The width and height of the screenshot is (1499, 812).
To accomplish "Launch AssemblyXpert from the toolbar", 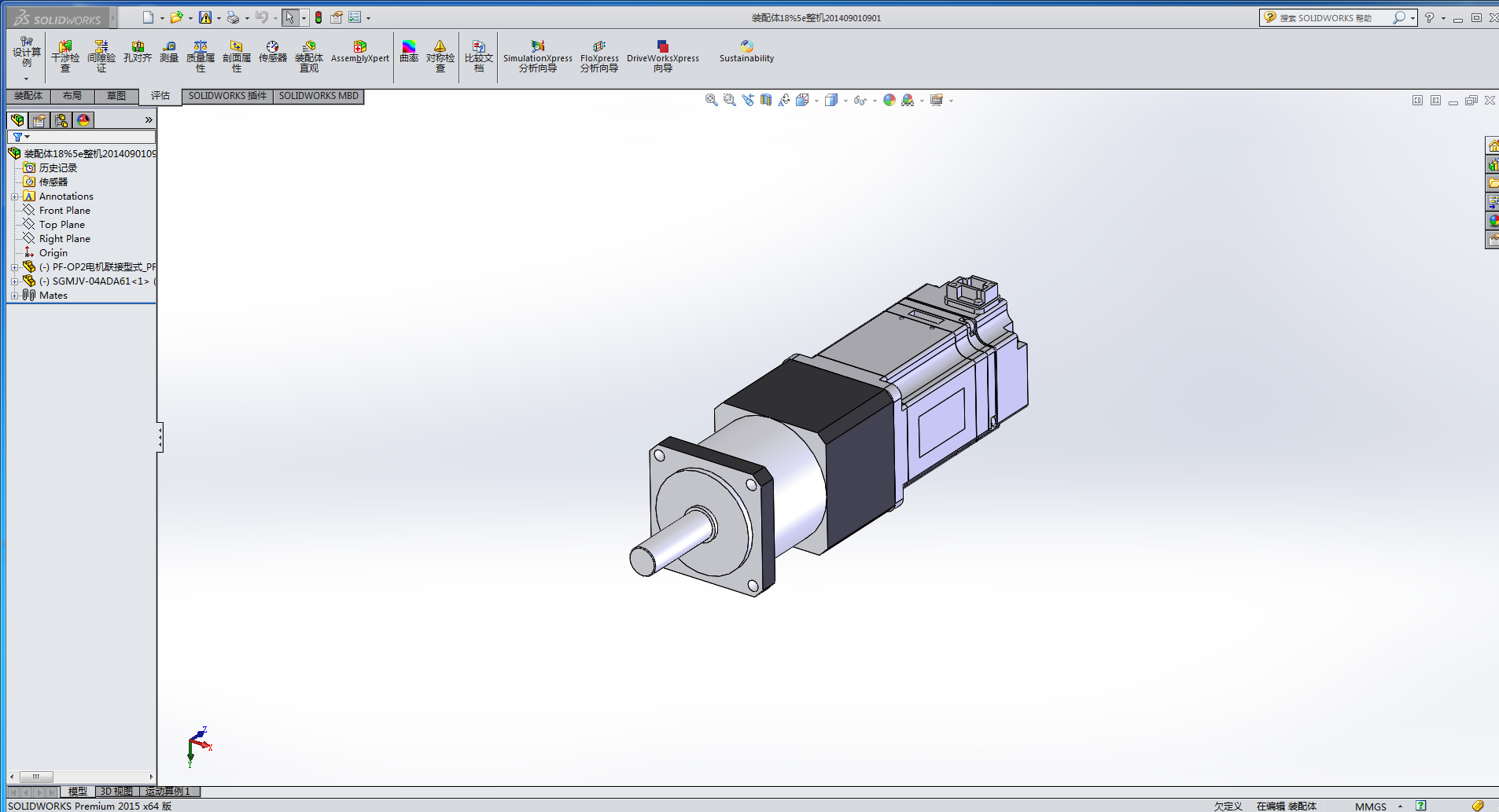I will (x=359, y=52).
